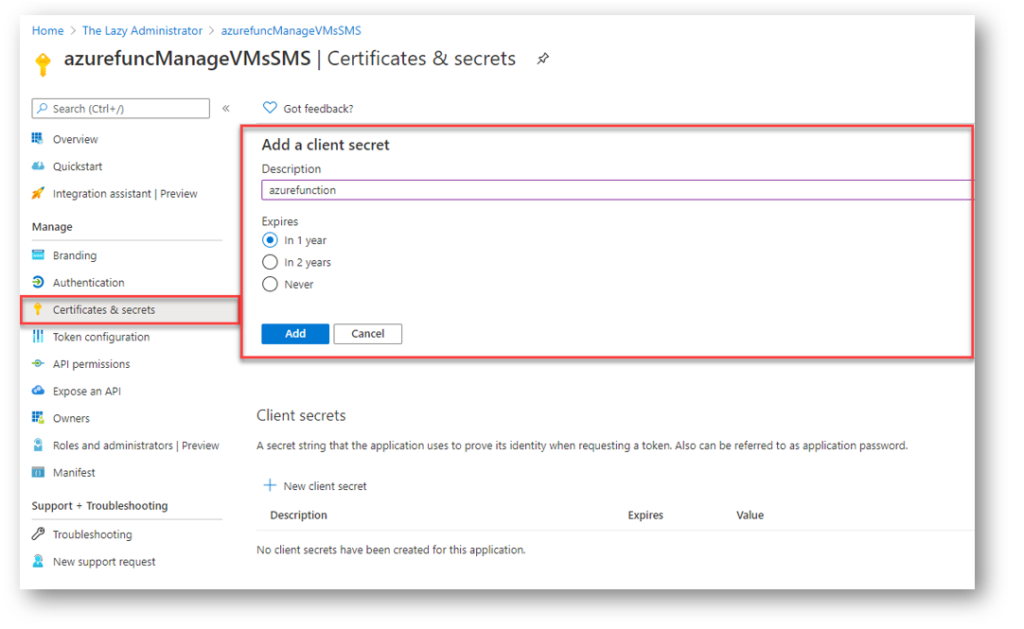Pin the blade using the pin icon
Screen dimensions: 1024x629
[543, 59]
